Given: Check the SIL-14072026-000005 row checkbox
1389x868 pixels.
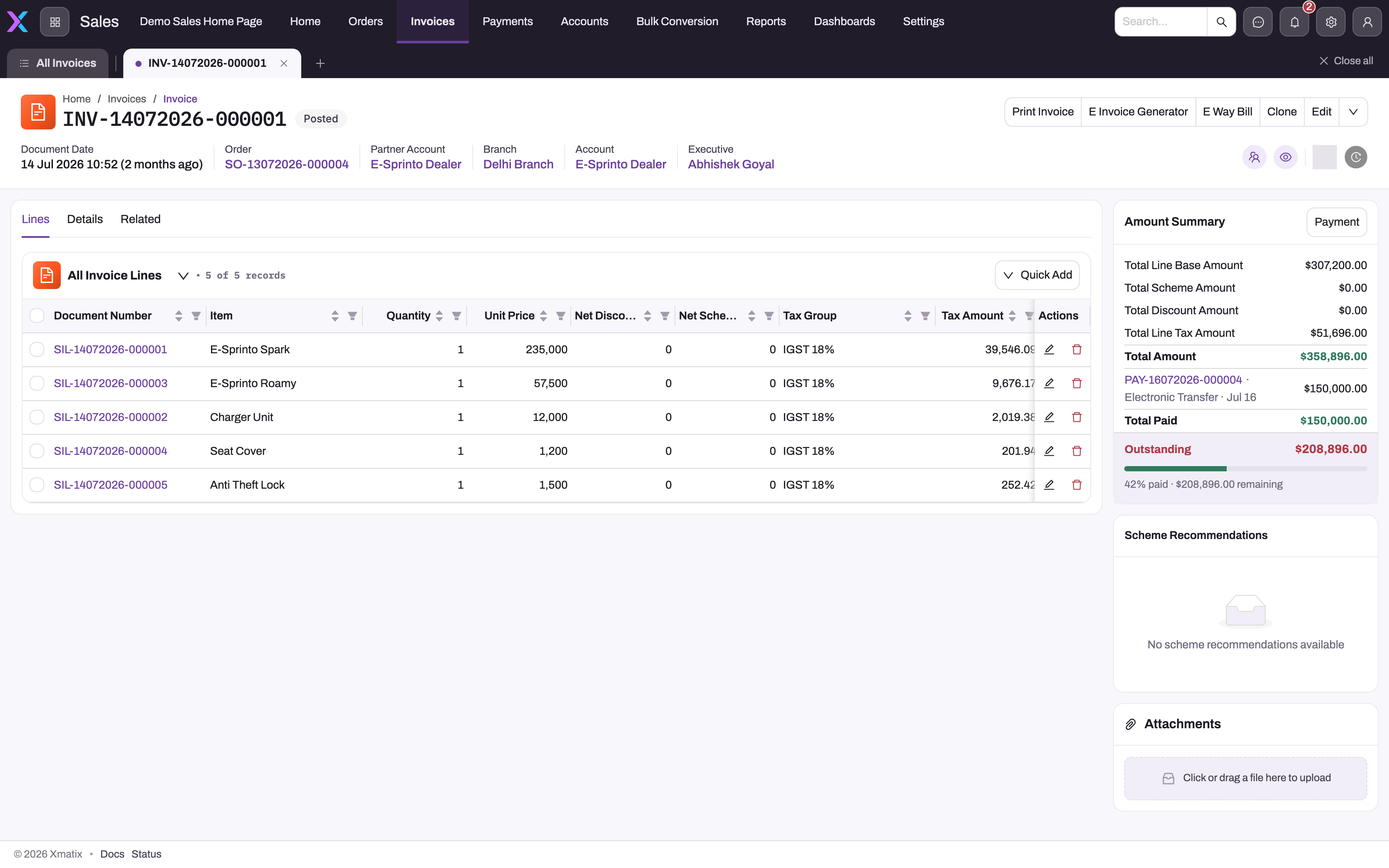Looking at the screenshot, I should coord(37,484).
